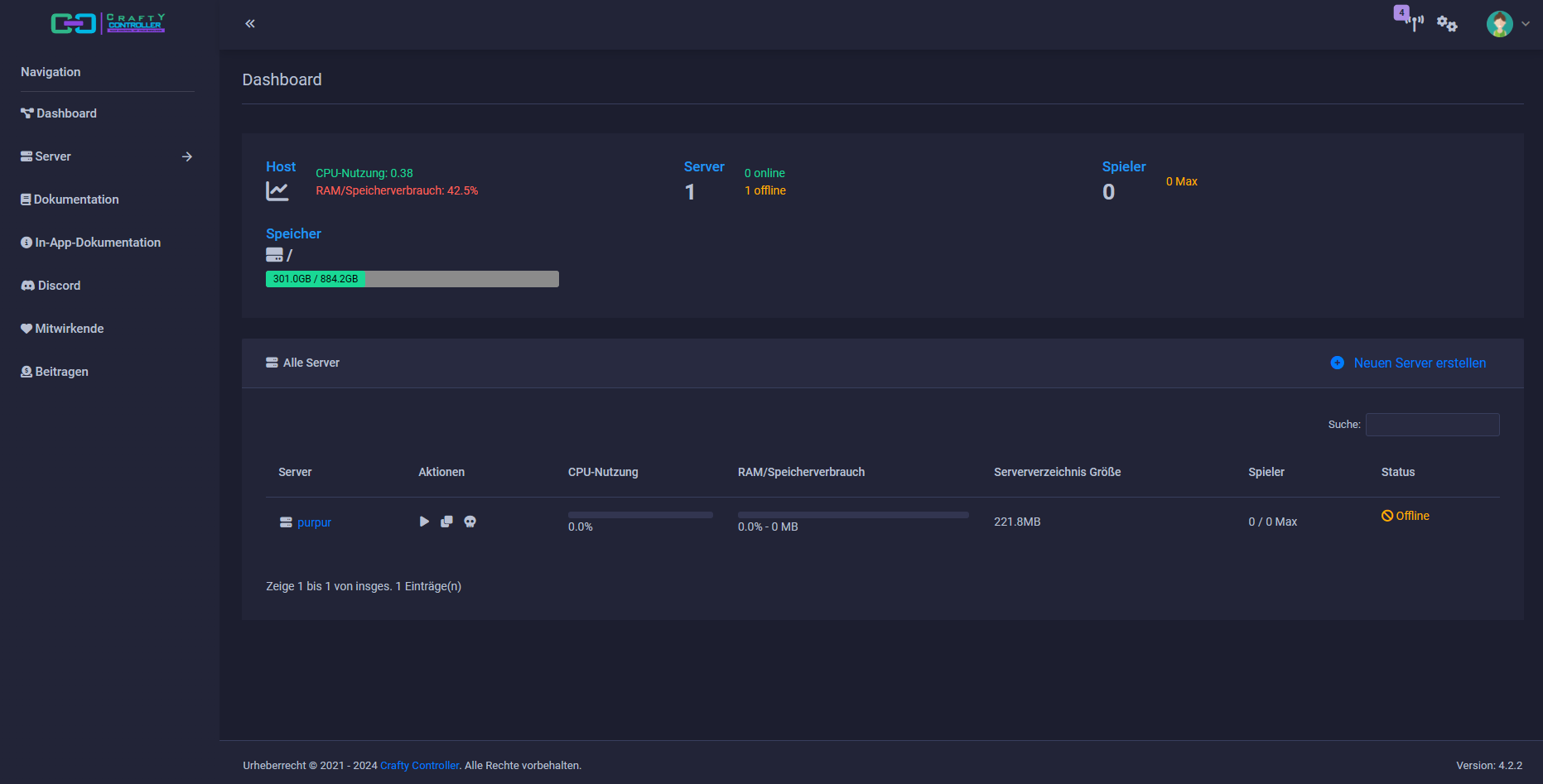The height and width of the screenshot is (784, 1543).
Task: Kill the purpur server via skull icon
Action: 470,522
